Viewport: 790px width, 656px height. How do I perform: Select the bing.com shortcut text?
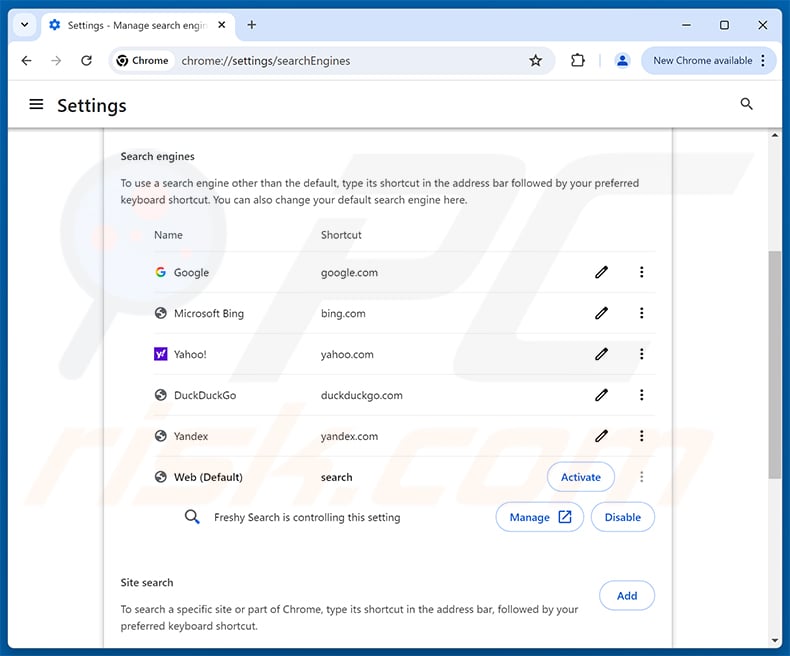[x=343, y=313]
